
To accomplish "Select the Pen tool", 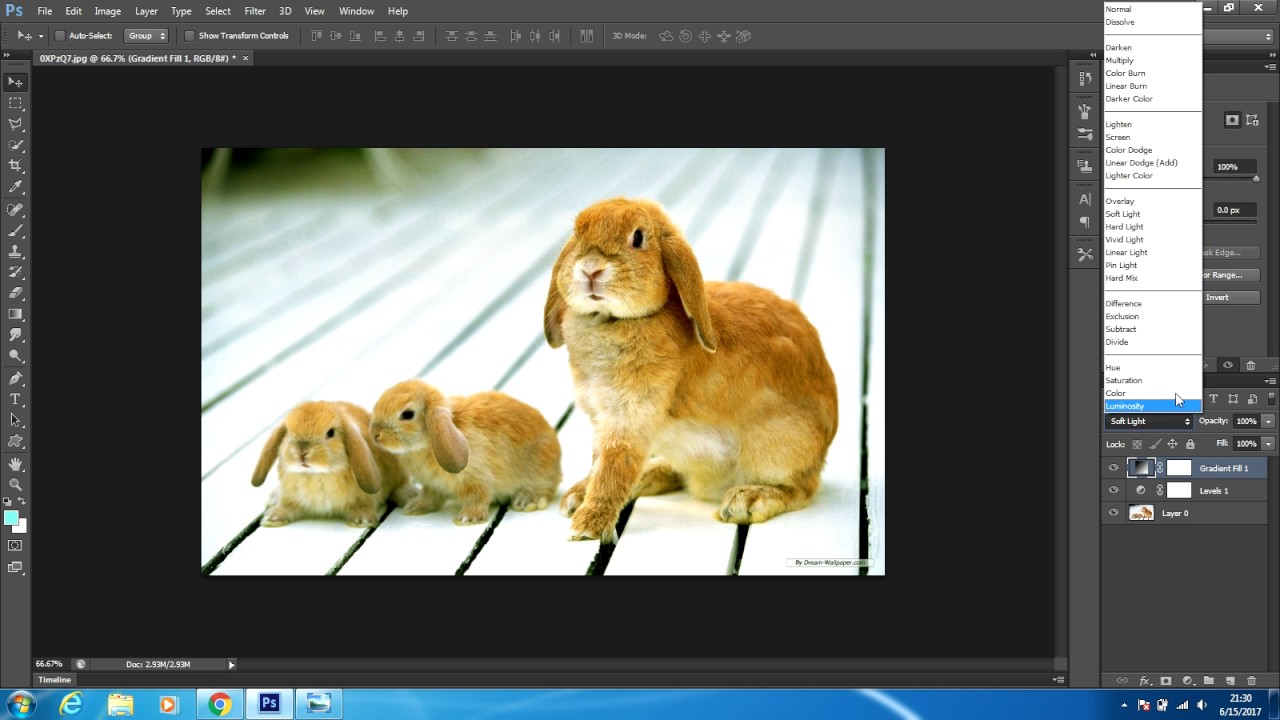I will click(15, 379).
